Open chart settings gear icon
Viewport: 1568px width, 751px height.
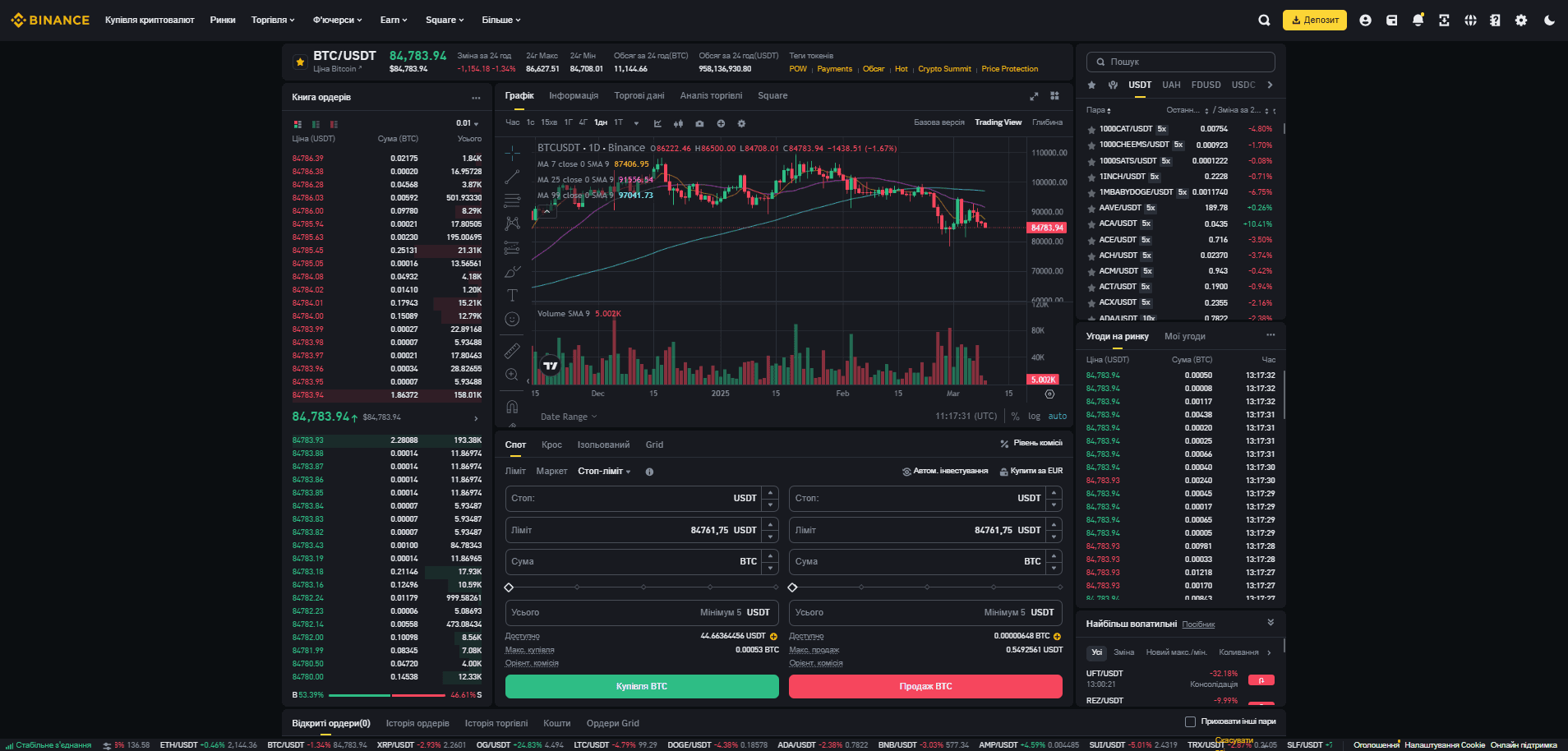pyautogui.click(x=741, y=123)
